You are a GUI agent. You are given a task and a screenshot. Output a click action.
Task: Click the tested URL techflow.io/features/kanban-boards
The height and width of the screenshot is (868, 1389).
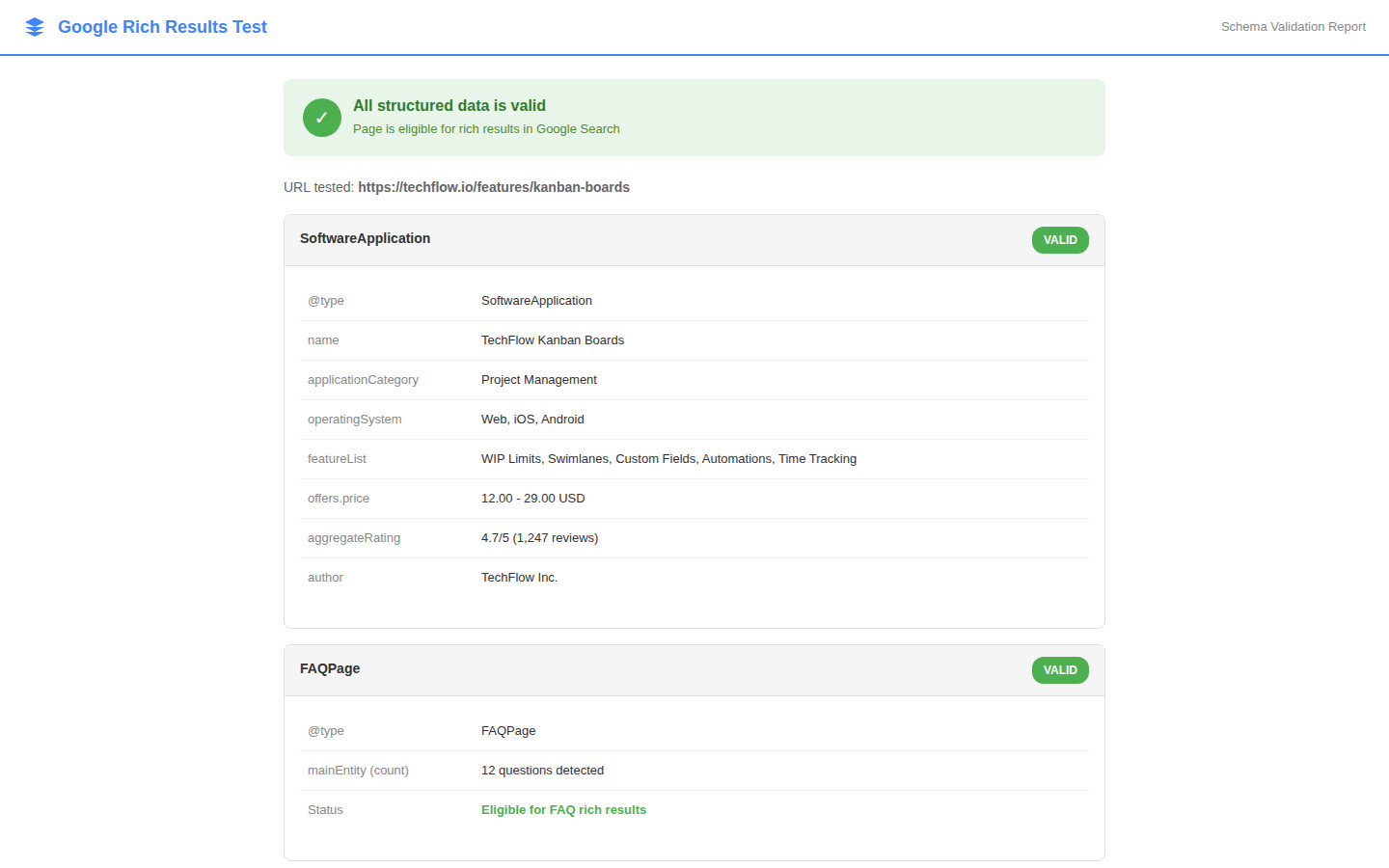pyautogui.click(x=494, y=187)
